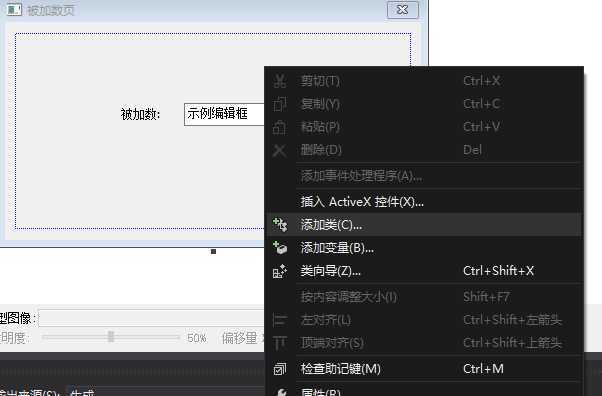Click the 偏移量 label
Image resolution: width=602 pixels, height=396 pixels.
(x=239, y=338)
